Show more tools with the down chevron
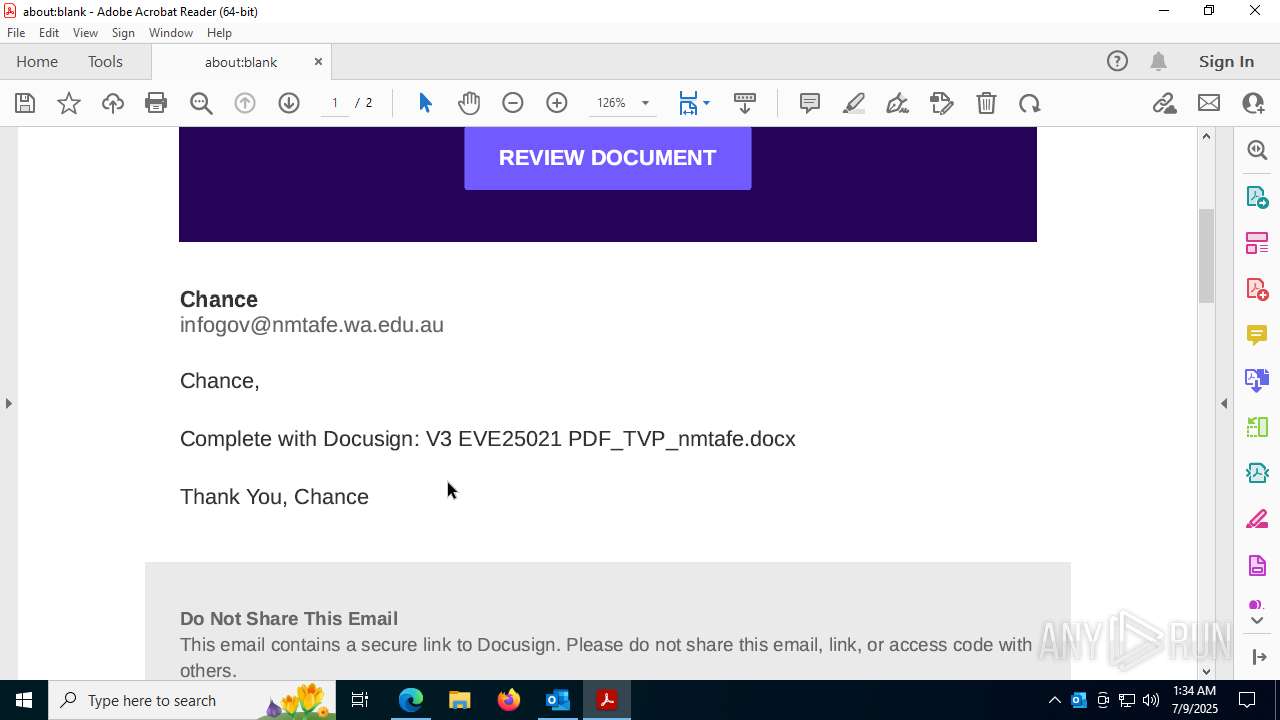The width and height of the screenshot is (1280, 720). [x=1257, y=621]
